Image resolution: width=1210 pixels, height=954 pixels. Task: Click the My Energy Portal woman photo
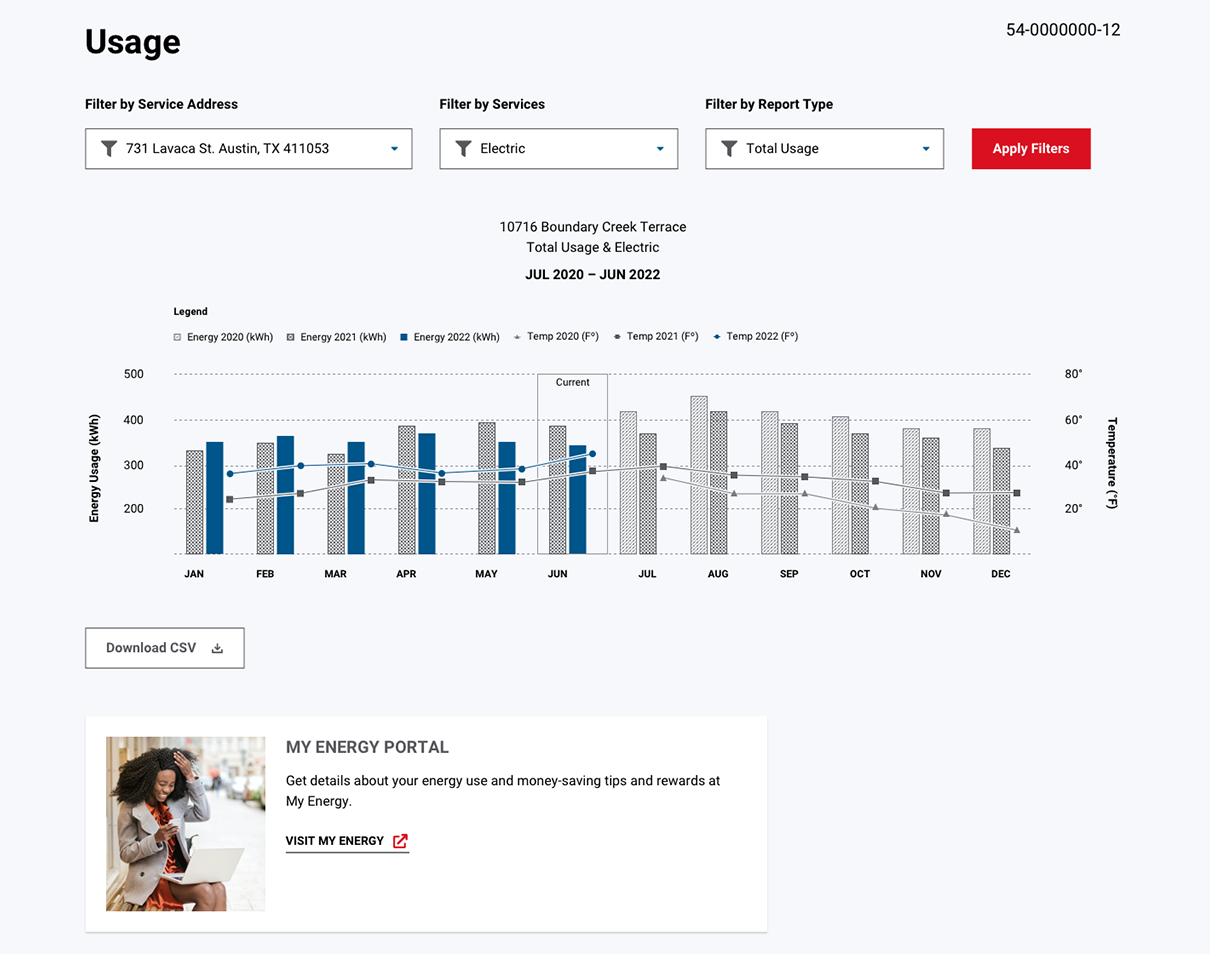click(x=186, y=824)
